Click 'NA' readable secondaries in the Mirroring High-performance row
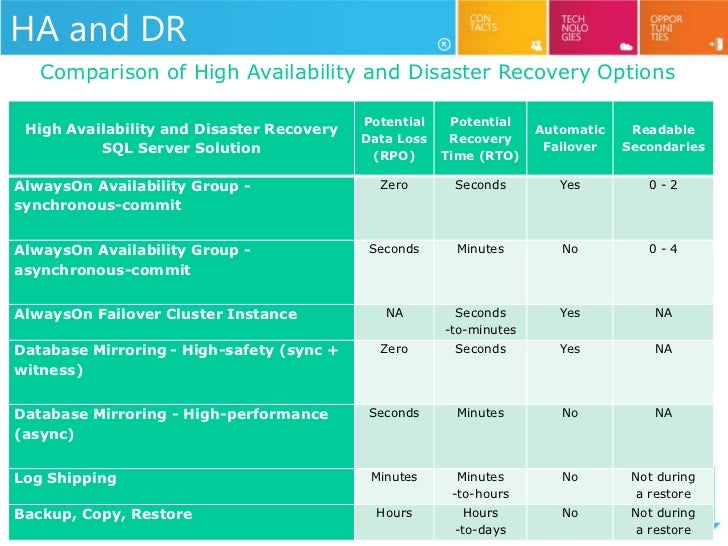Screen dimensions: 728x546 [663, 413]
